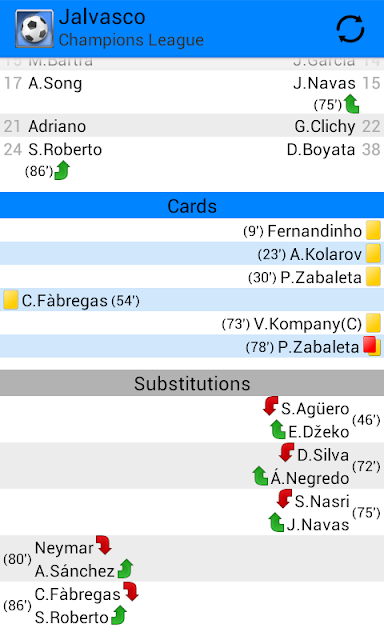
Task: Tap the green sub-on arrow by E.Džeko
Action: coord(278,430)
